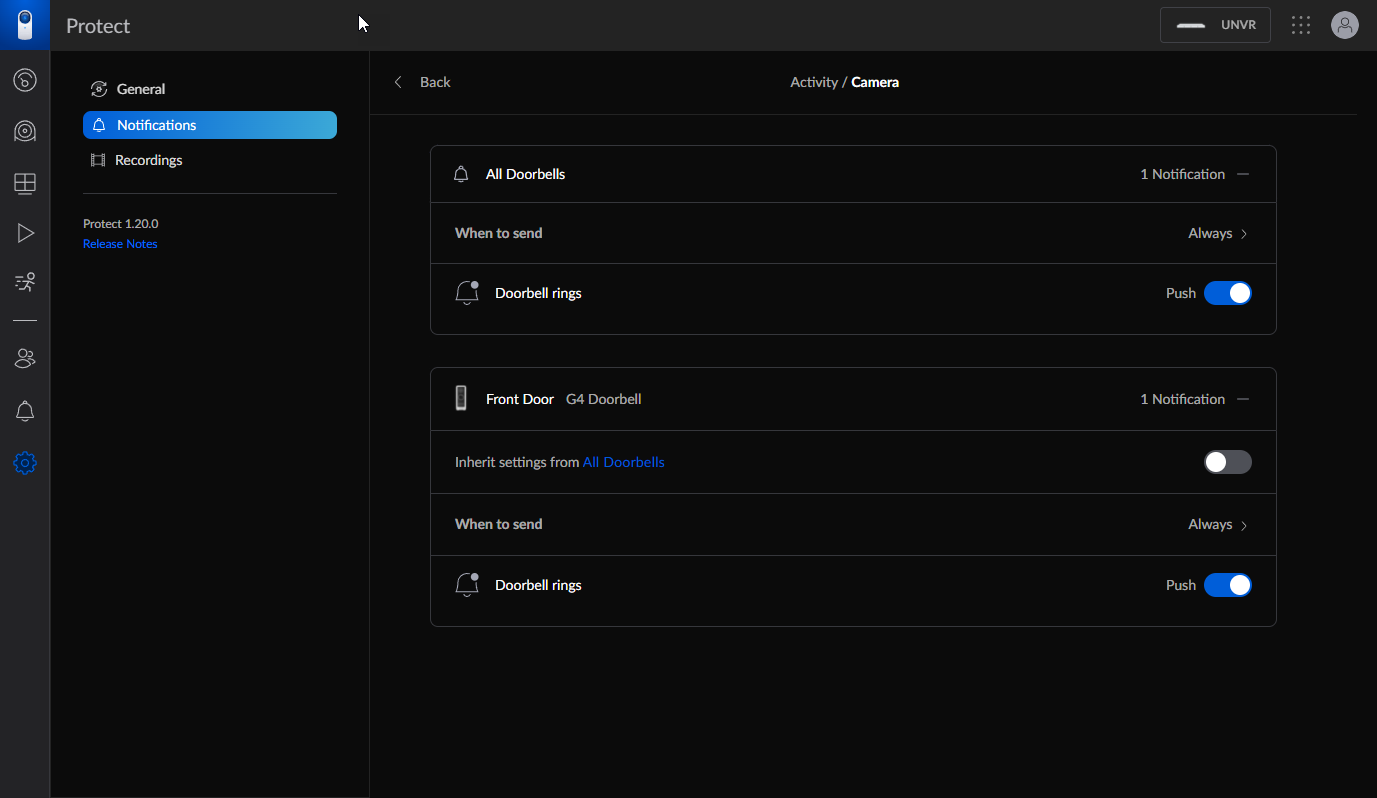Enable Inherit settings from All Doorbells

pos(1228,462)
